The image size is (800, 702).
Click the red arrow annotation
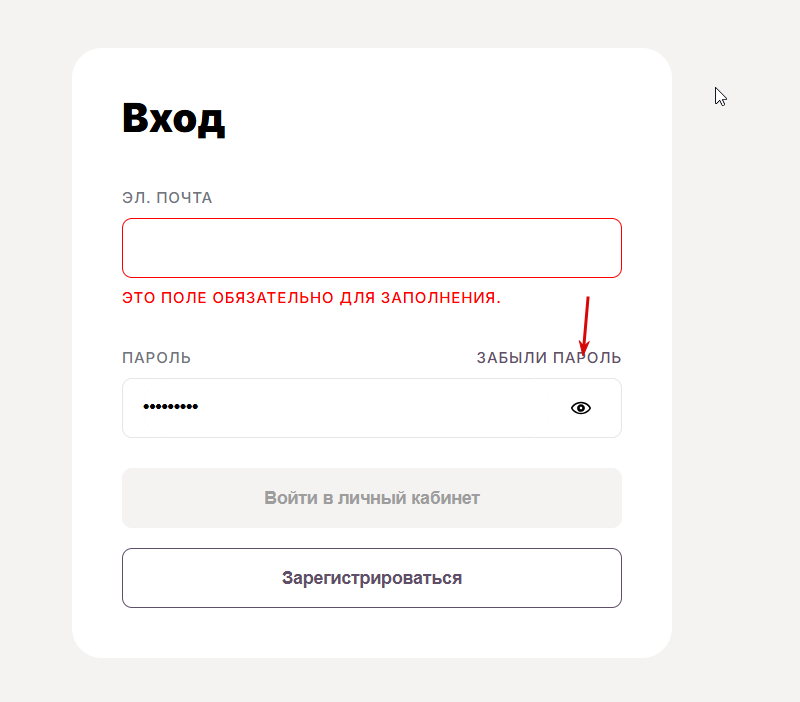click(x=587, y=322)
